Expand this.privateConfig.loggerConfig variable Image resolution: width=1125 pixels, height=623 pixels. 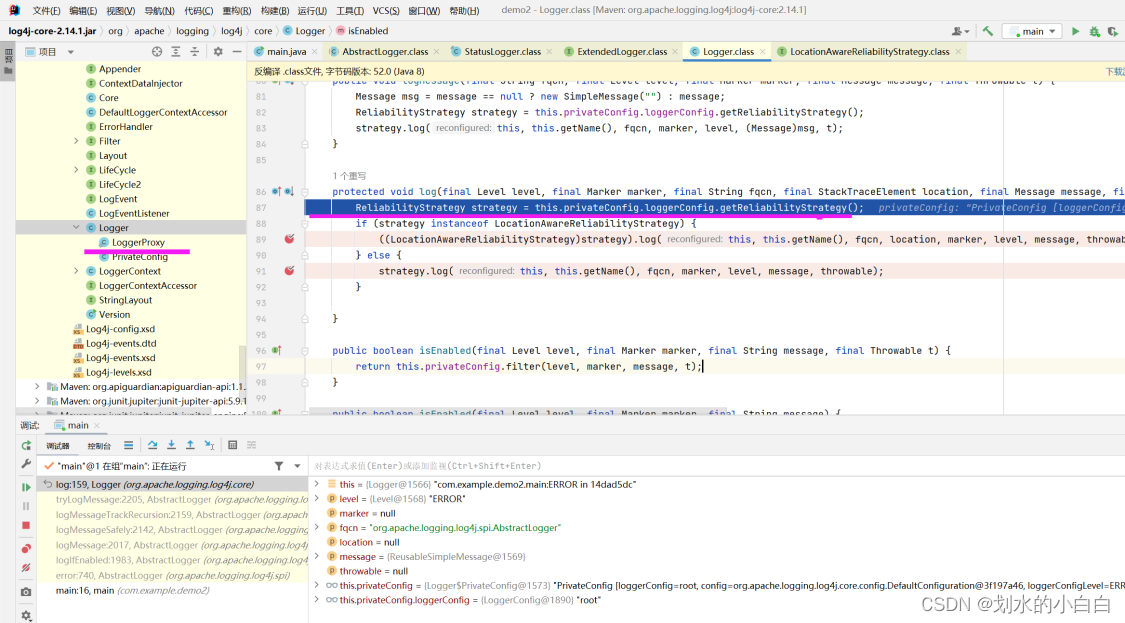(316, 599)
